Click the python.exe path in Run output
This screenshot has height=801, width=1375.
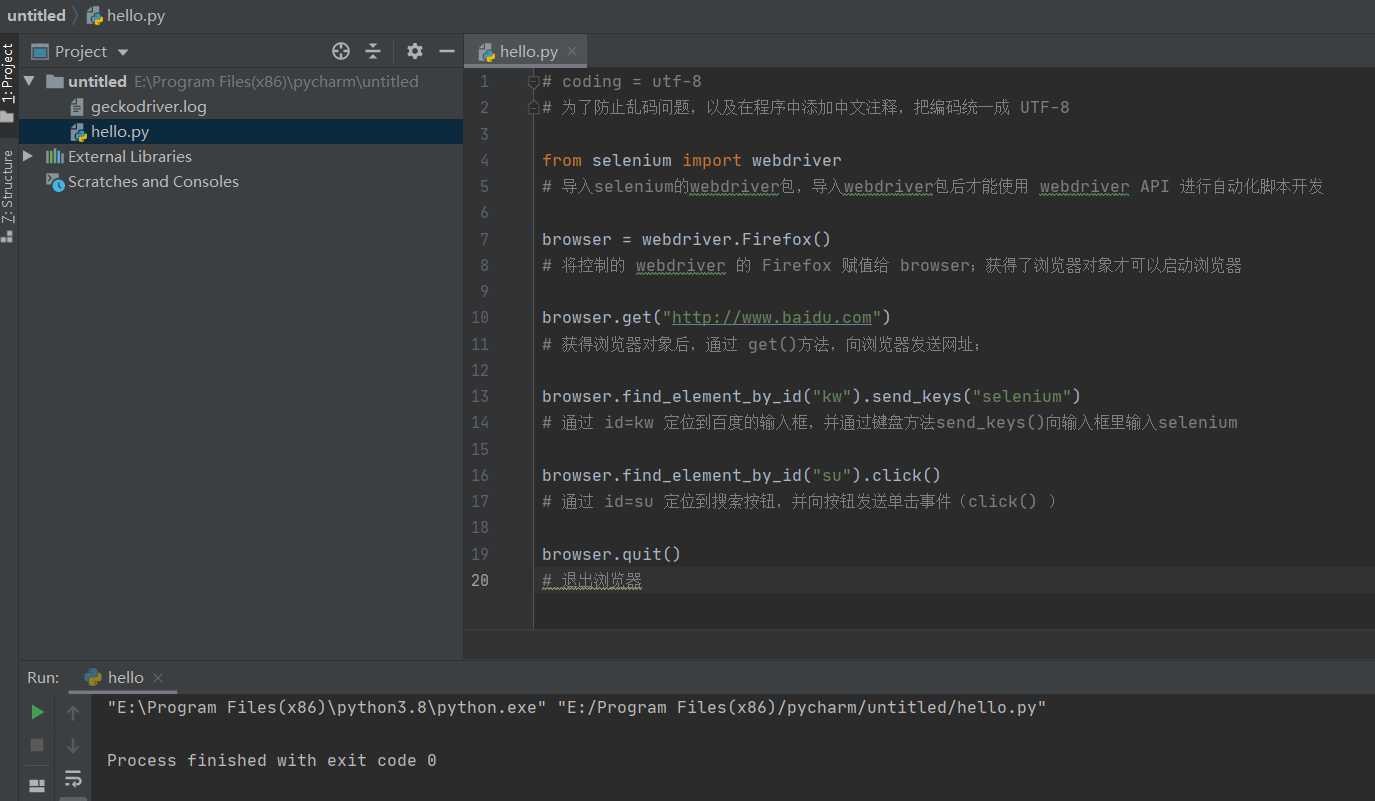[x=327, y=707]
